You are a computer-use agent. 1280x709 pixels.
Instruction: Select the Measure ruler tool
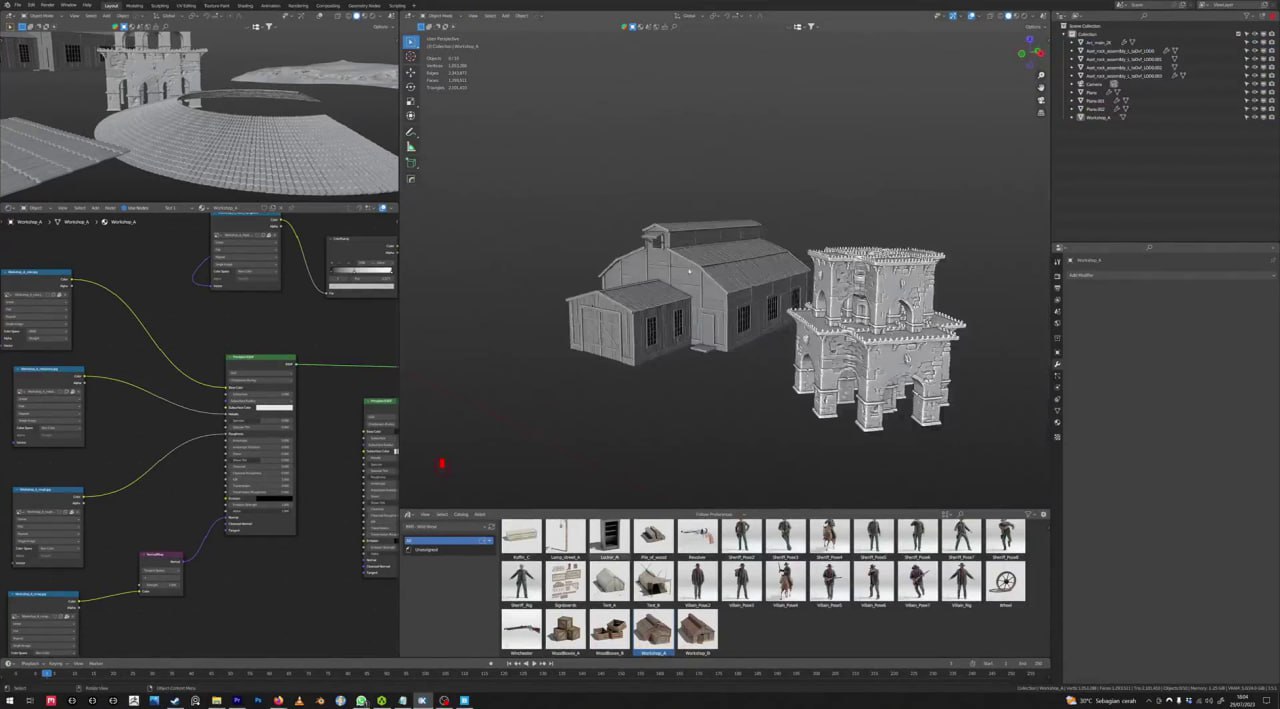(x=411, y=147)
